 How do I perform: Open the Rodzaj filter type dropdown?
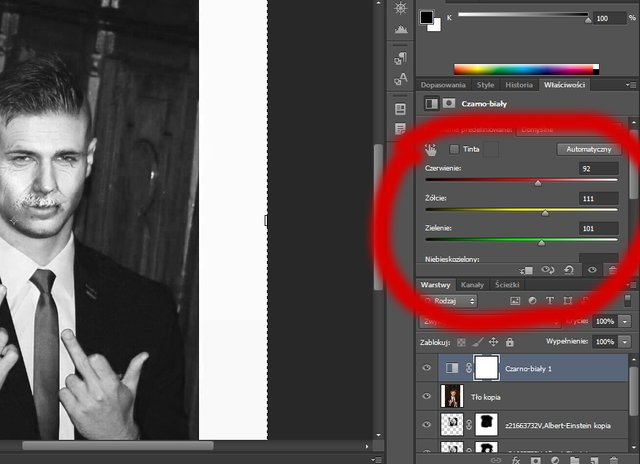click(448, 301)
